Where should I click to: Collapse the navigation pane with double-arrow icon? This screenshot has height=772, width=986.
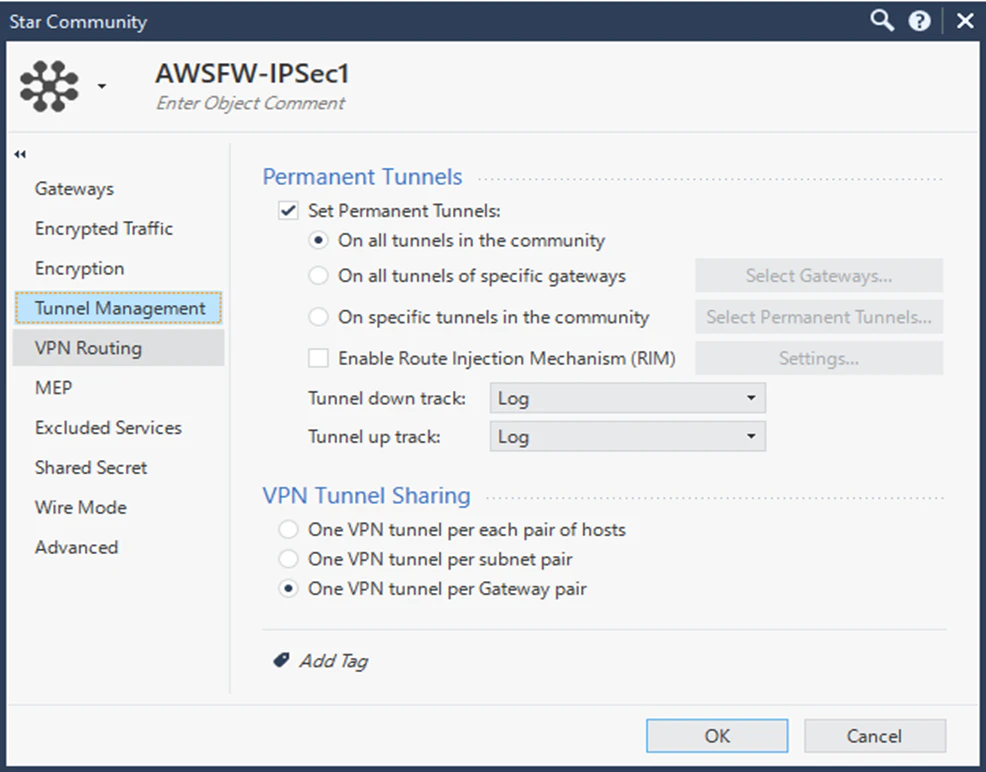[x=20, y=155]
